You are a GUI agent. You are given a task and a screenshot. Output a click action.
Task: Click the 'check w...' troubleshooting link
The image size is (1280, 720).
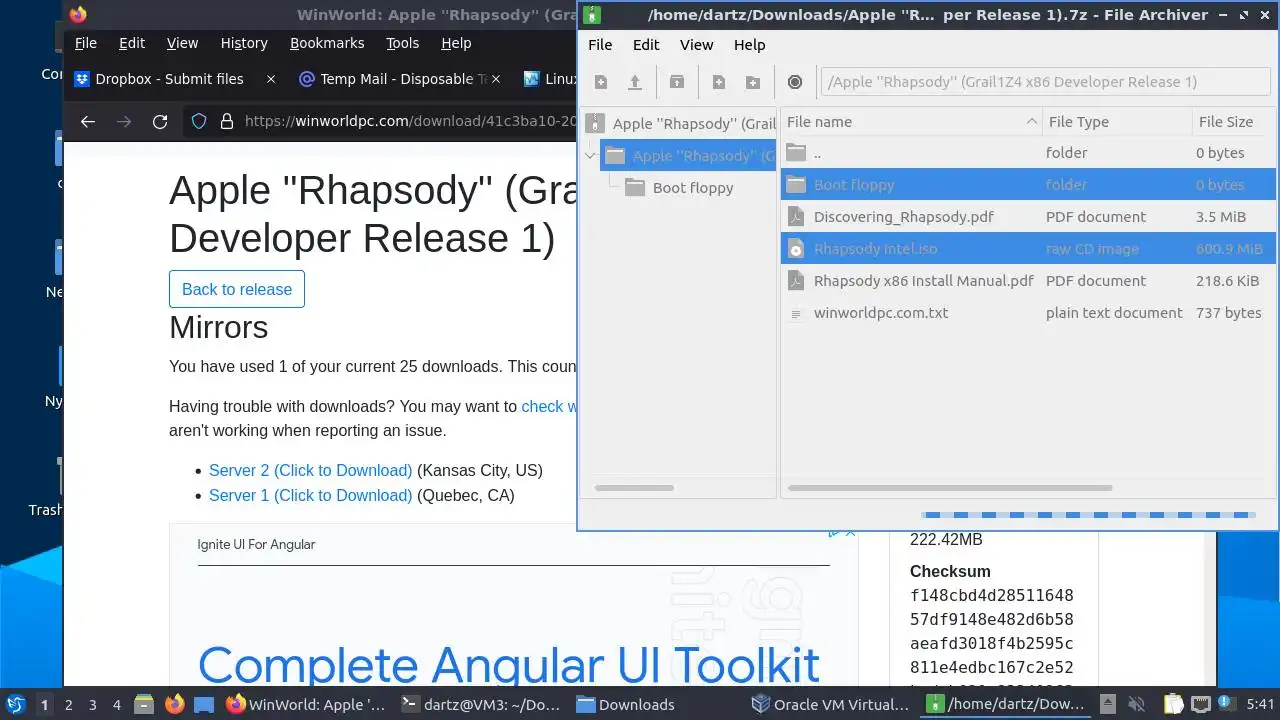click(x=549, y=406)
